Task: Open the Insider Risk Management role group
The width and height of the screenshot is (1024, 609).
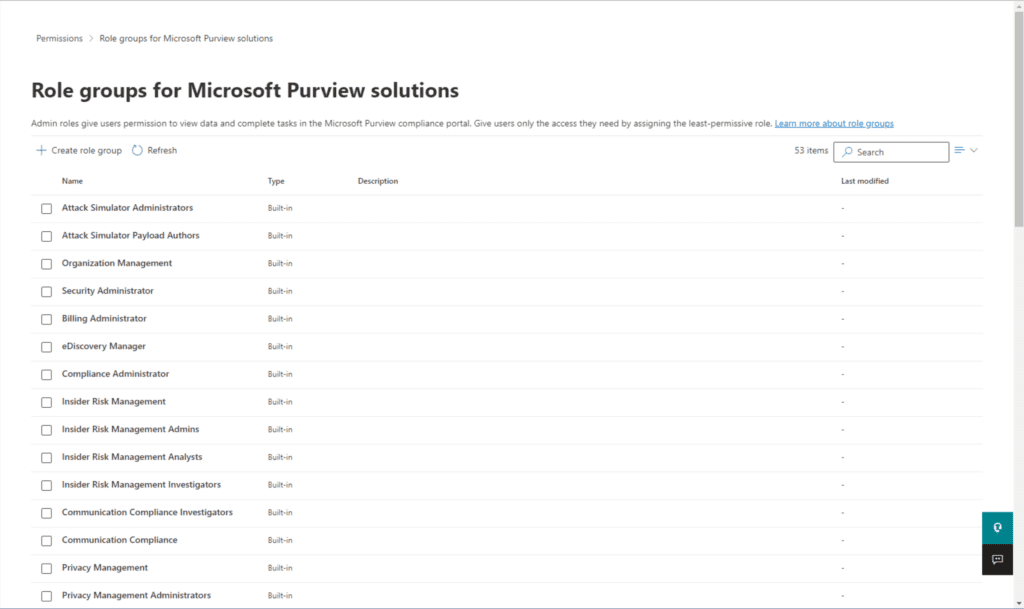Action: coord(114,401)
